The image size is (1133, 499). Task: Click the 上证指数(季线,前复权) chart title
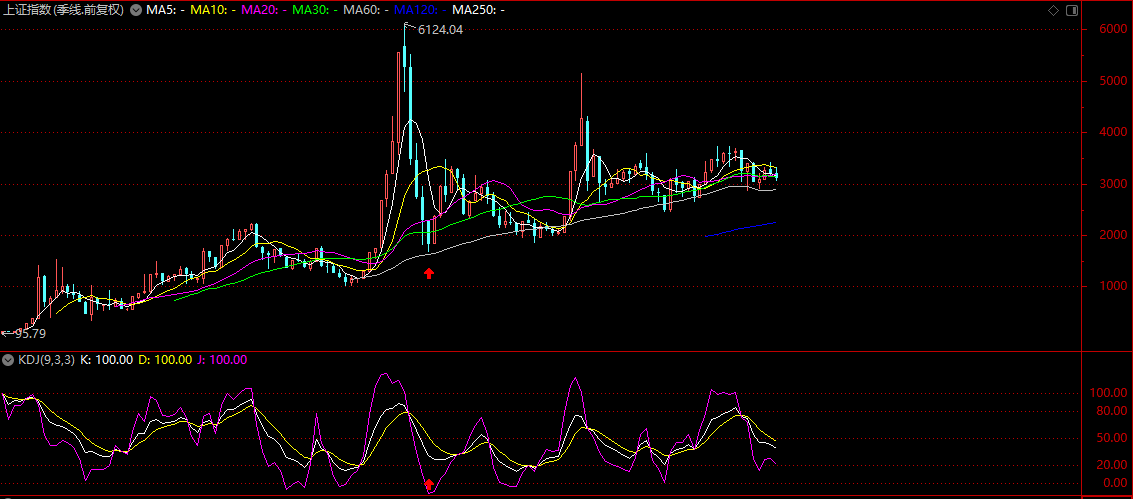pyautogui.click(x=63, y=10)
